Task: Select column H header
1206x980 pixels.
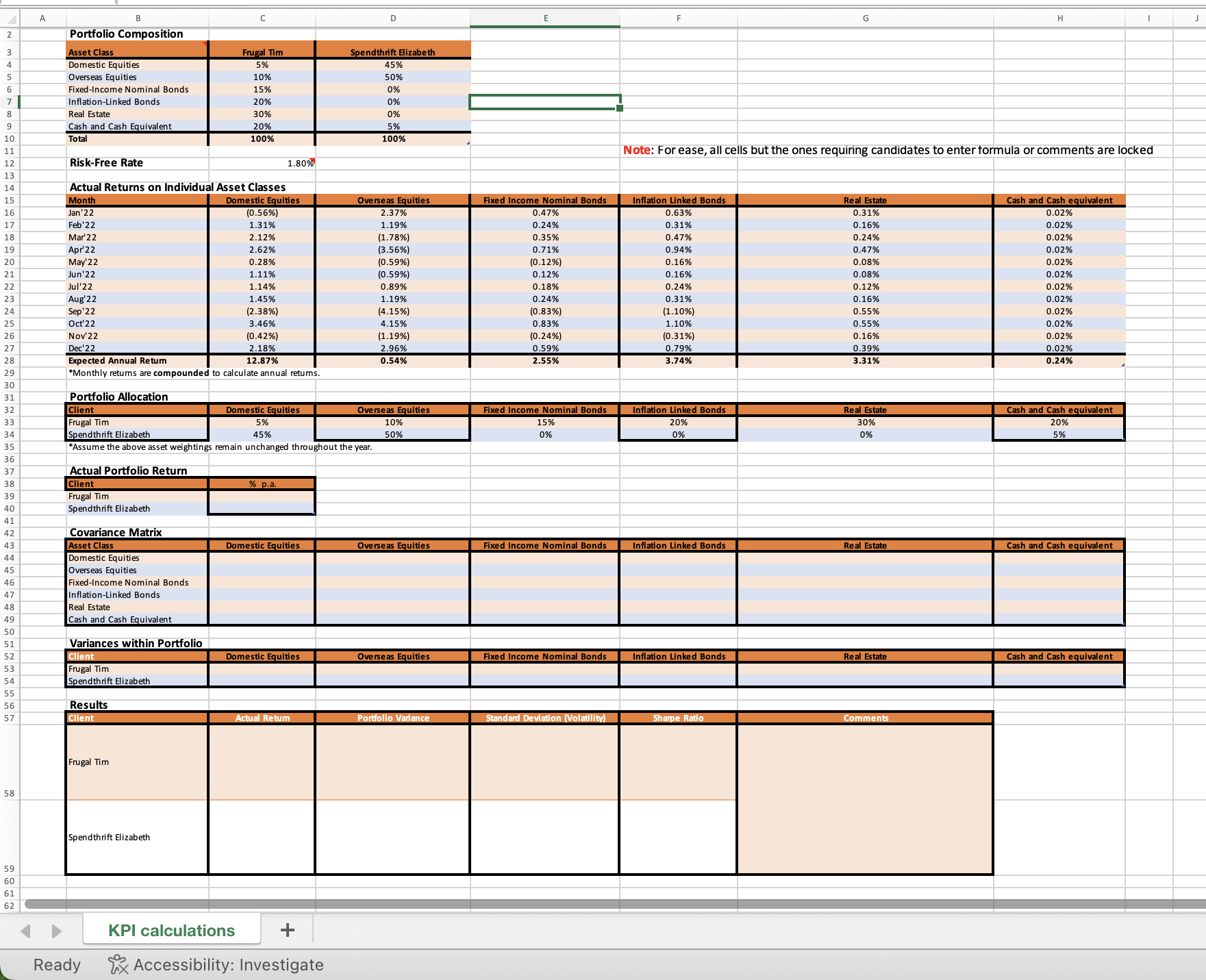Action: [x=1059, y=18]
